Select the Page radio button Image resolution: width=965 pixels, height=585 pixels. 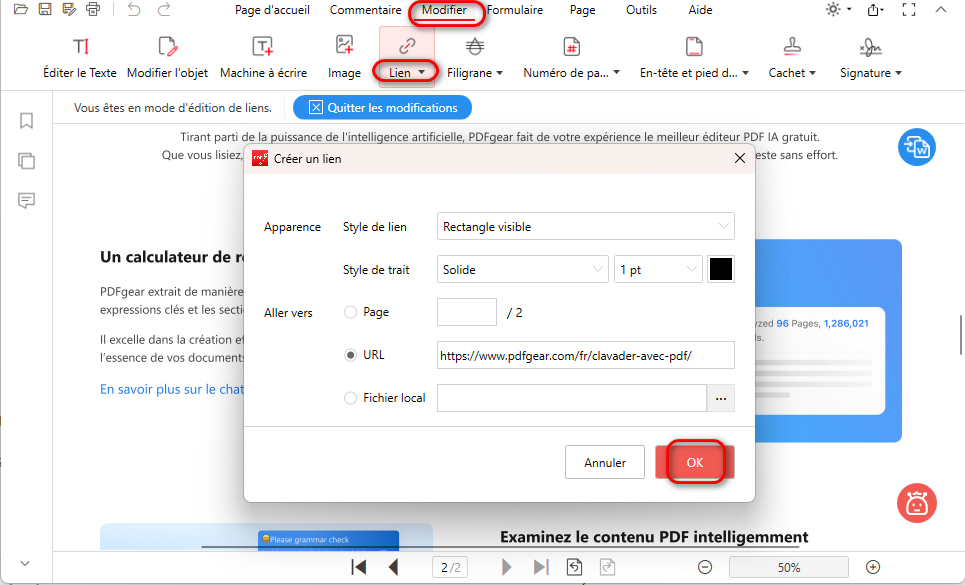350,312
